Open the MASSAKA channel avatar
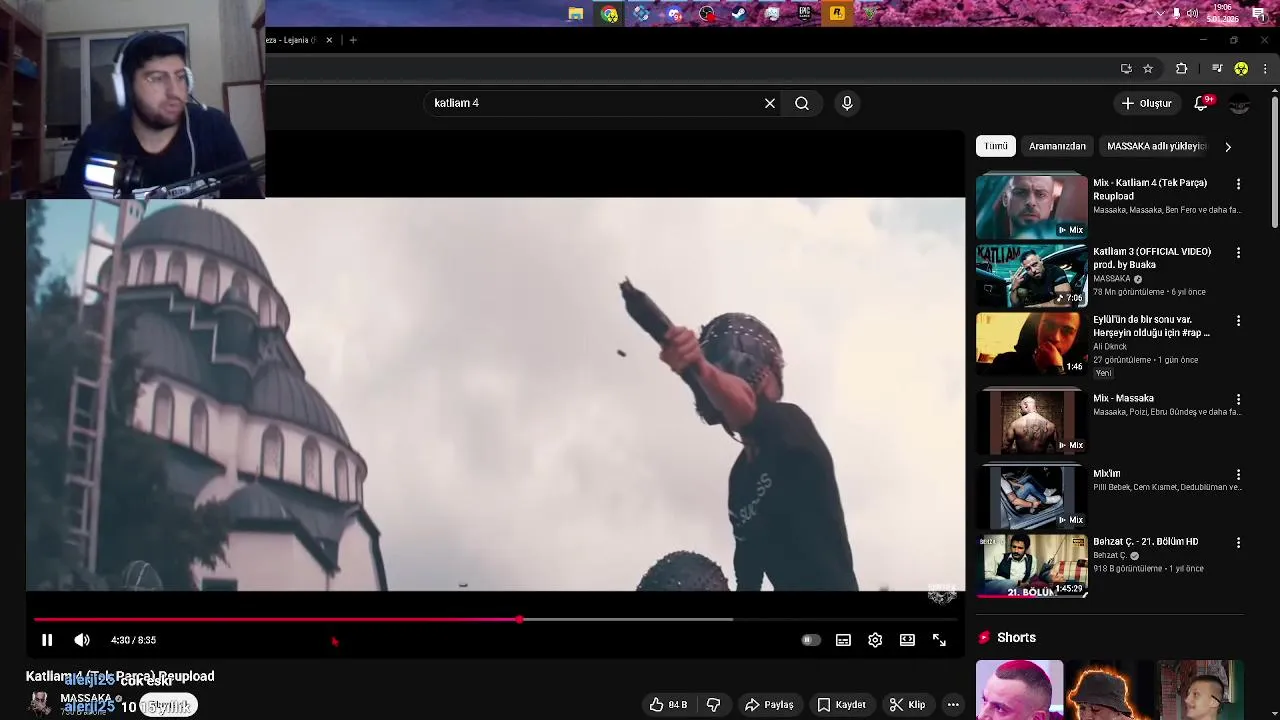 click(x=40, y=704)
